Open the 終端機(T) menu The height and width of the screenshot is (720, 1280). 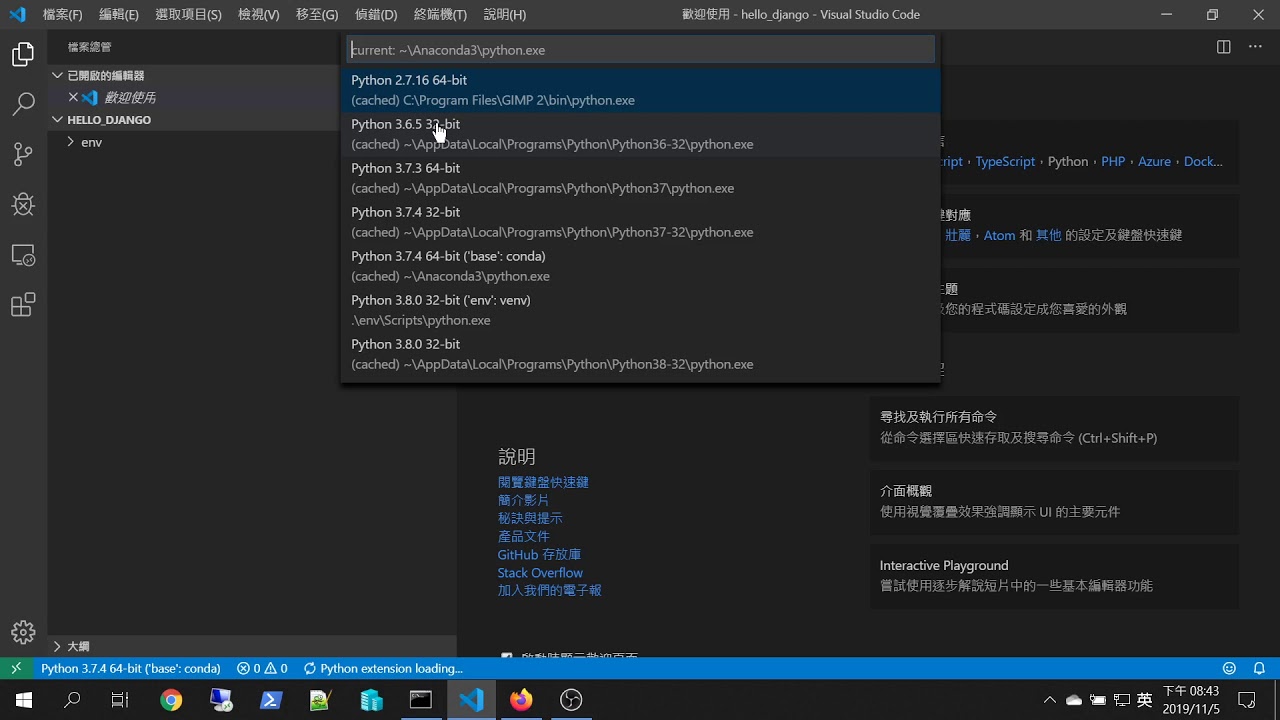[440, 15]
